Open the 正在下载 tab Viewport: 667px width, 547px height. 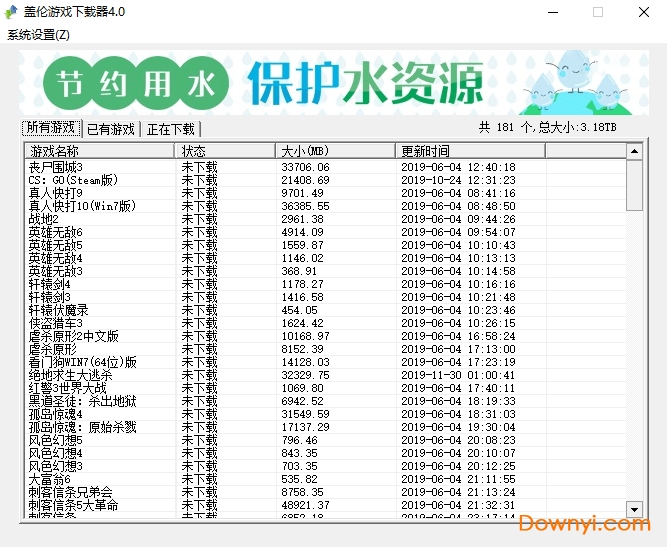tap(171, 129)
